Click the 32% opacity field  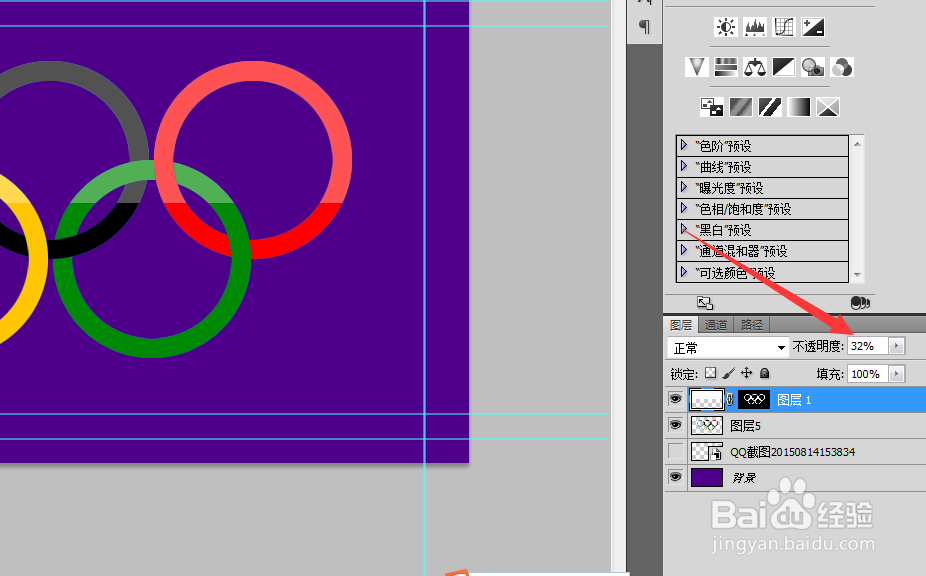(868, 346)
